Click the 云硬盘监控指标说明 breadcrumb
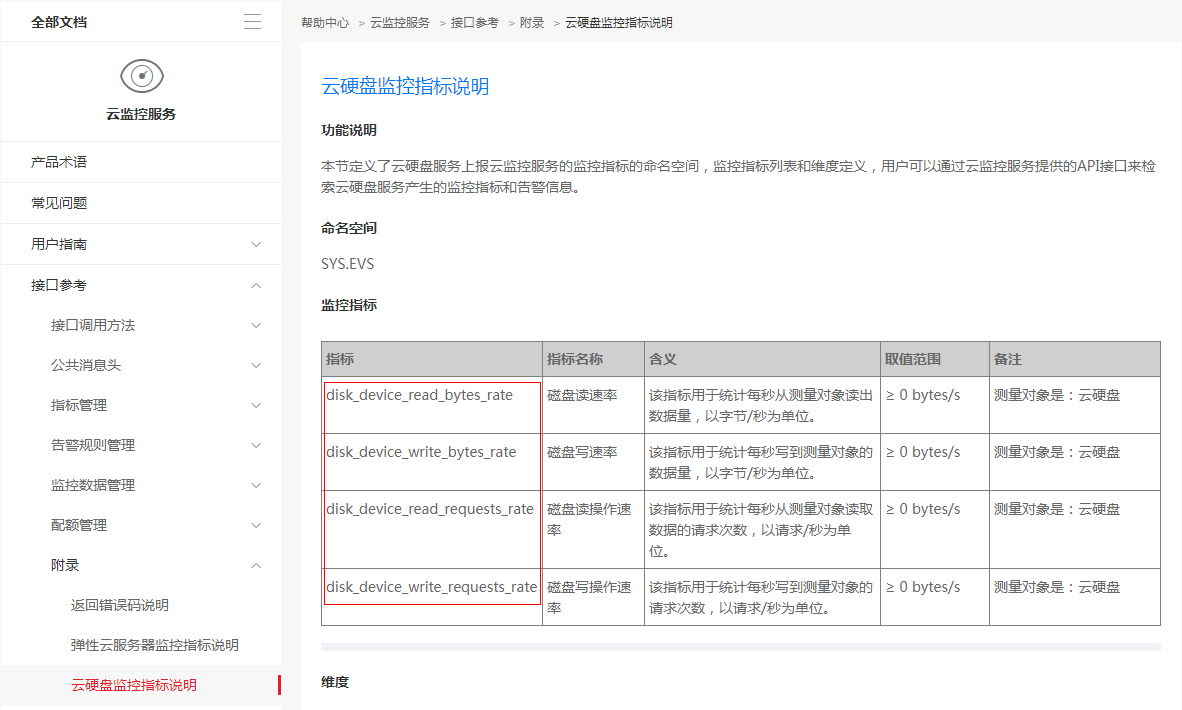This screenshot has height=710, width=1182. pos(619,23)
